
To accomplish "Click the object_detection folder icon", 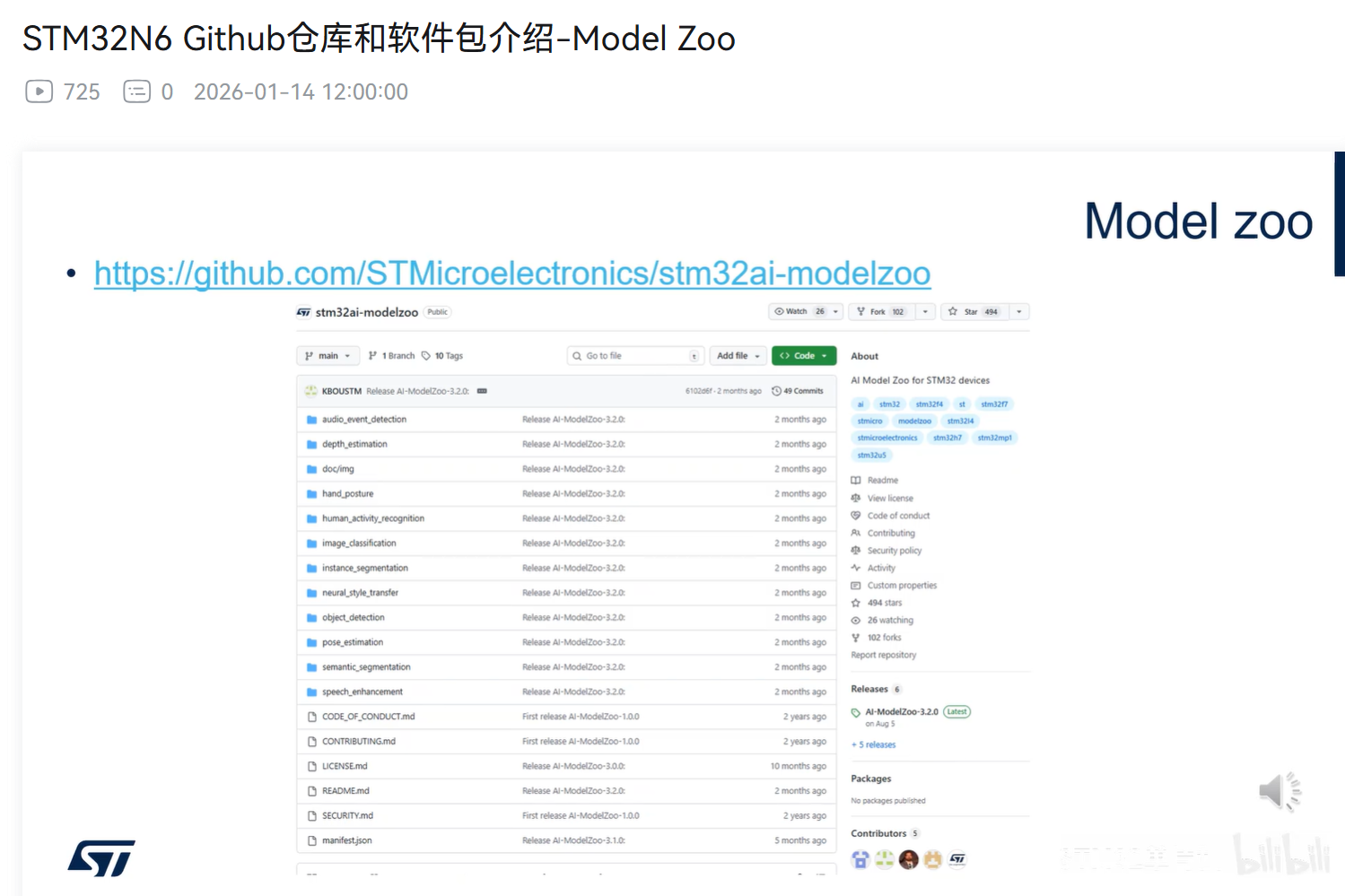I will tap(311, 618).
